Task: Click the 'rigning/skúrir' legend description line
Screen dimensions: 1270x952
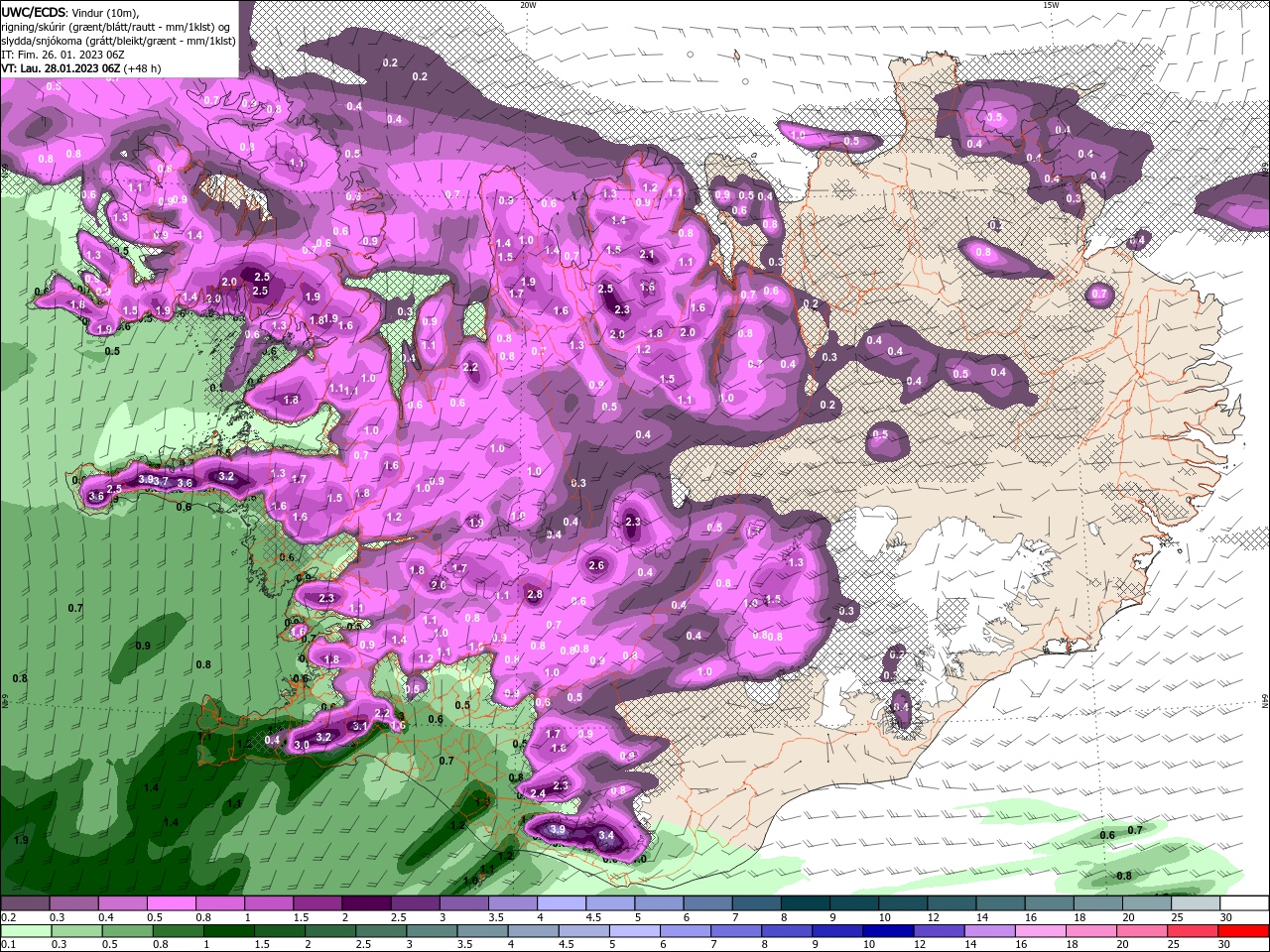Action: 115,27
